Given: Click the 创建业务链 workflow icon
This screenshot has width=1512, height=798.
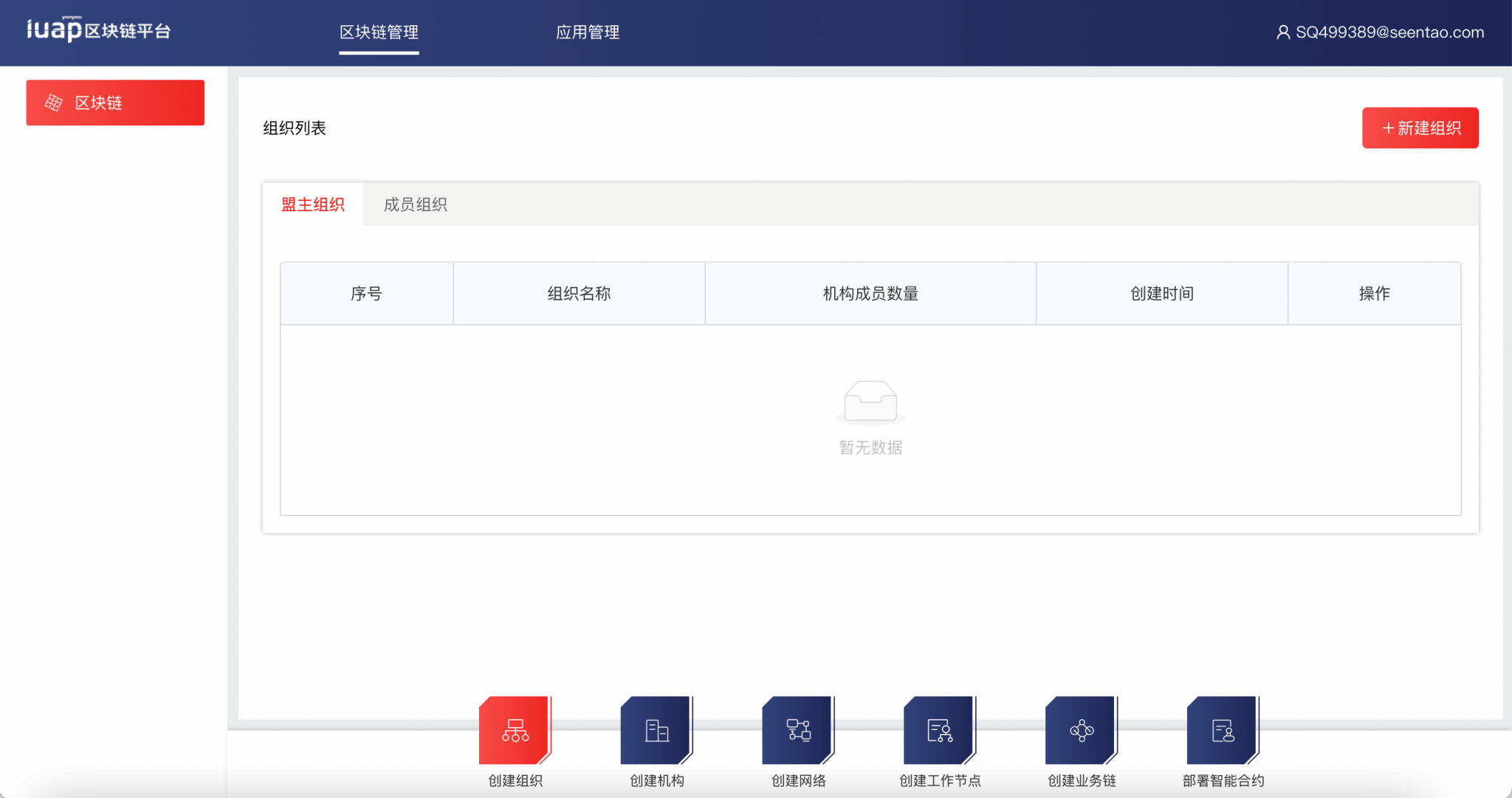Looking at the screenshot, I should point(1081,730).
